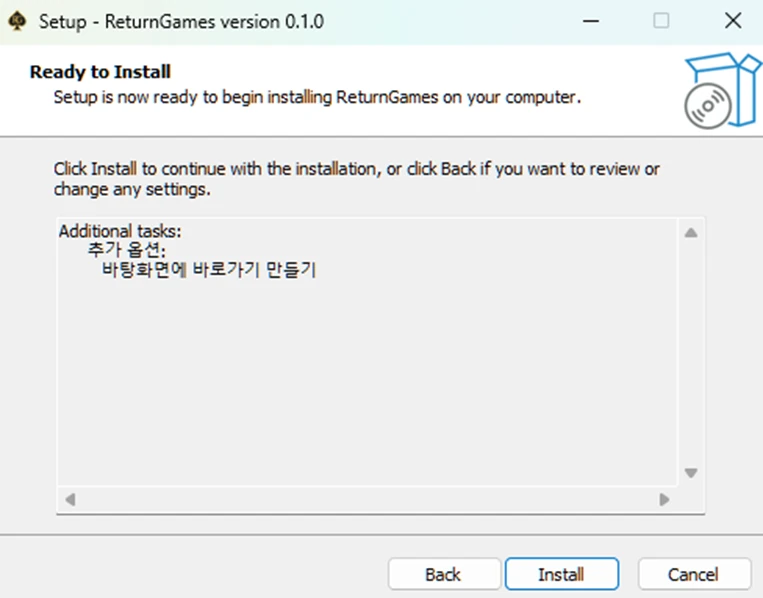Viewport: 763px width, 598px height.
Task: Click the 'Click Install to continue' instruction text
Action: [x=357, y=179]
